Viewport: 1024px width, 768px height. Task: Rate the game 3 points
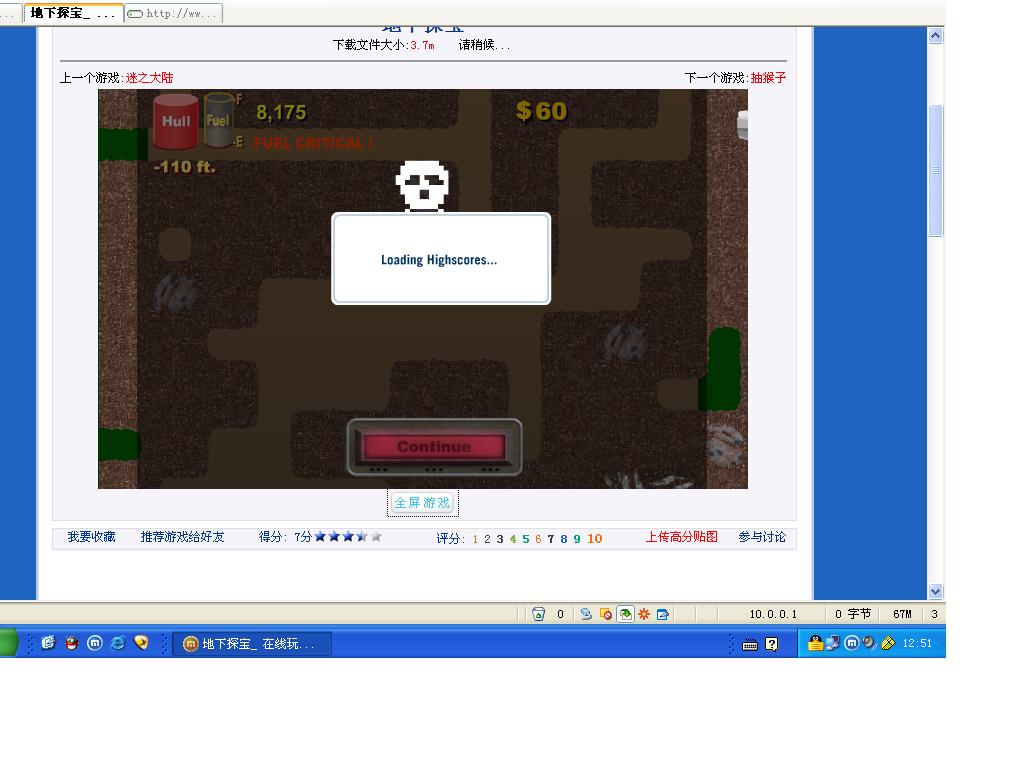point(500,539)
